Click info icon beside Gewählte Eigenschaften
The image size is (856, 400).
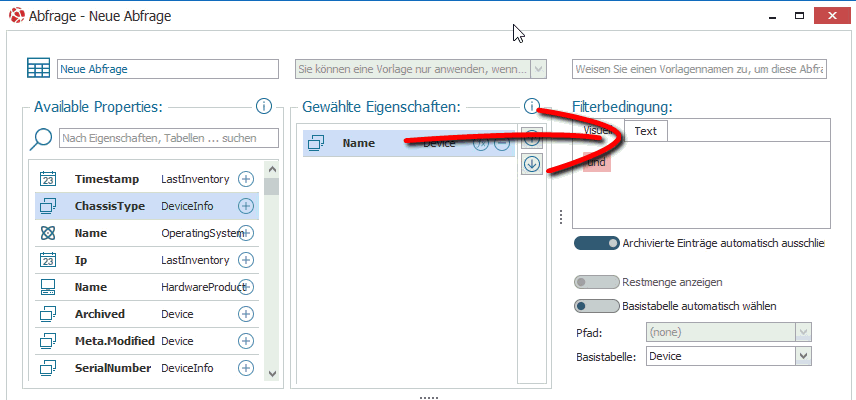531,106
